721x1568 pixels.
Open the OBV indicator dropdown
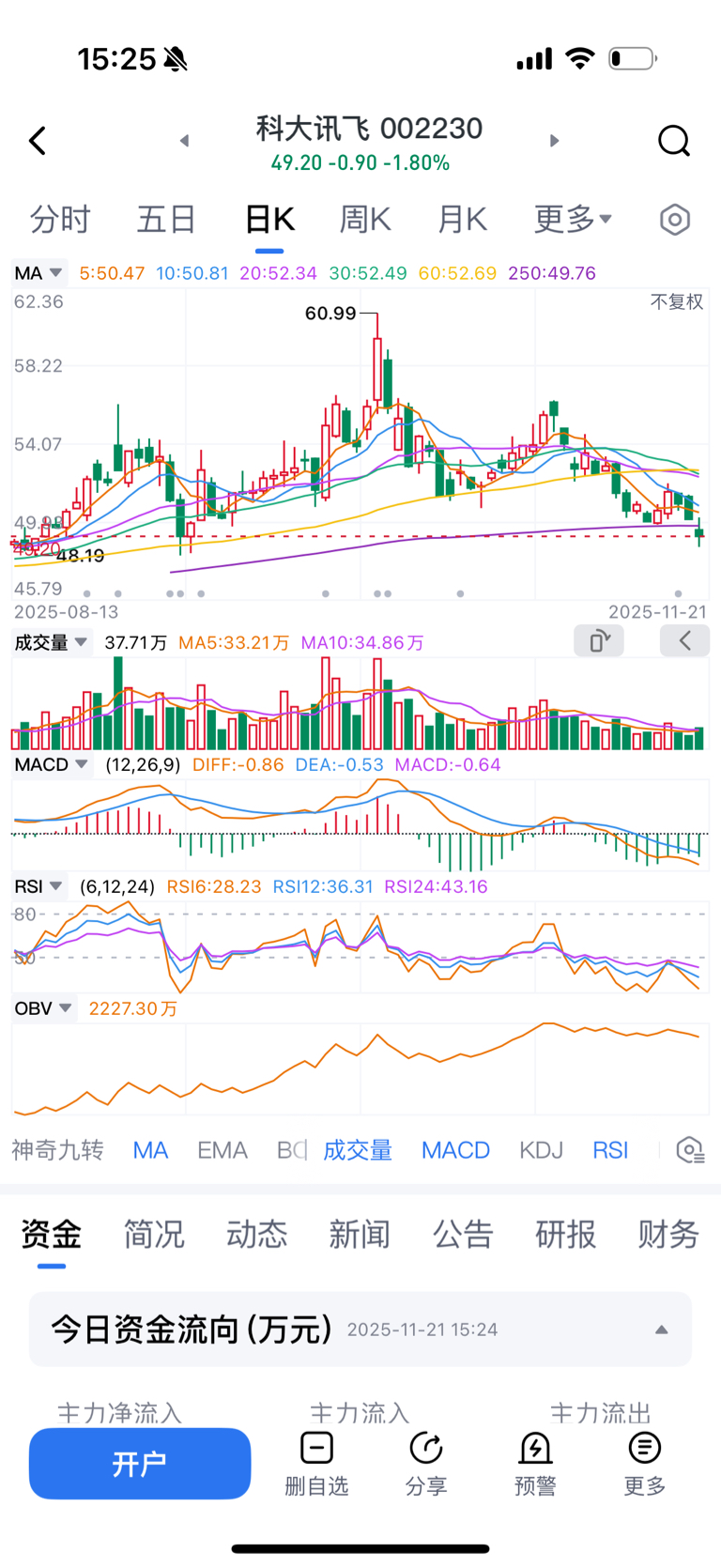point(43,1008)
